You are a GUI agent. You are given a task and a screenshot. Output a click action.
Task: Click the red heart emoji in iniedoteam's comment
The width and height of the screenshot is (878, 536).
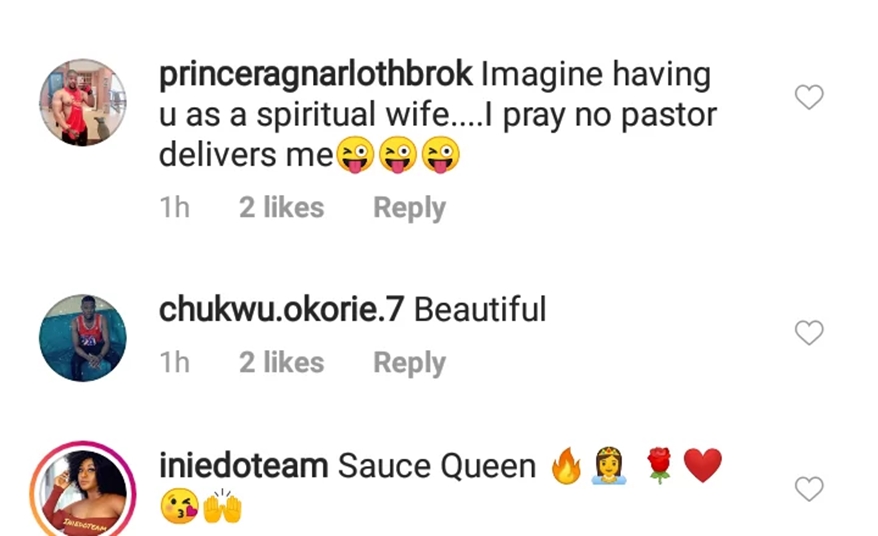coord(703,466)
